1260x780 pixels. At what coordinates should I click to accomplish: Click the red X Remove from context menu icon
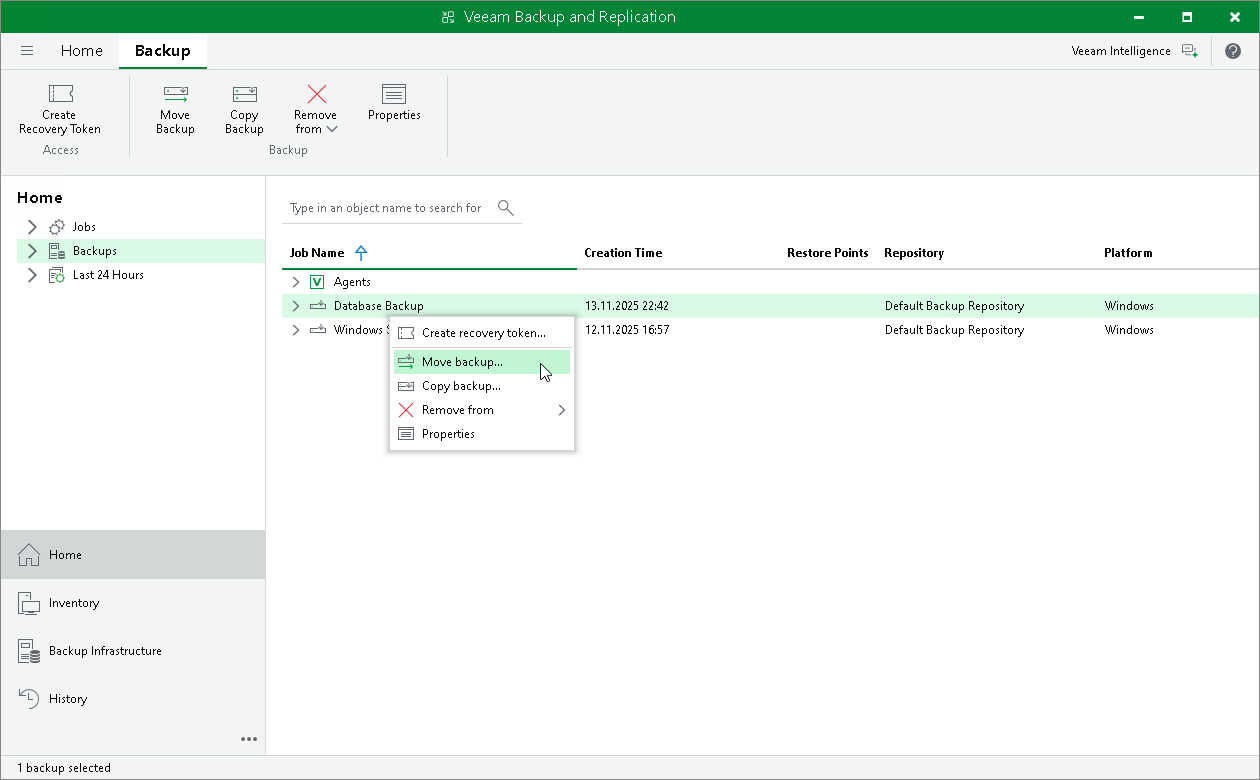point(406,410)
